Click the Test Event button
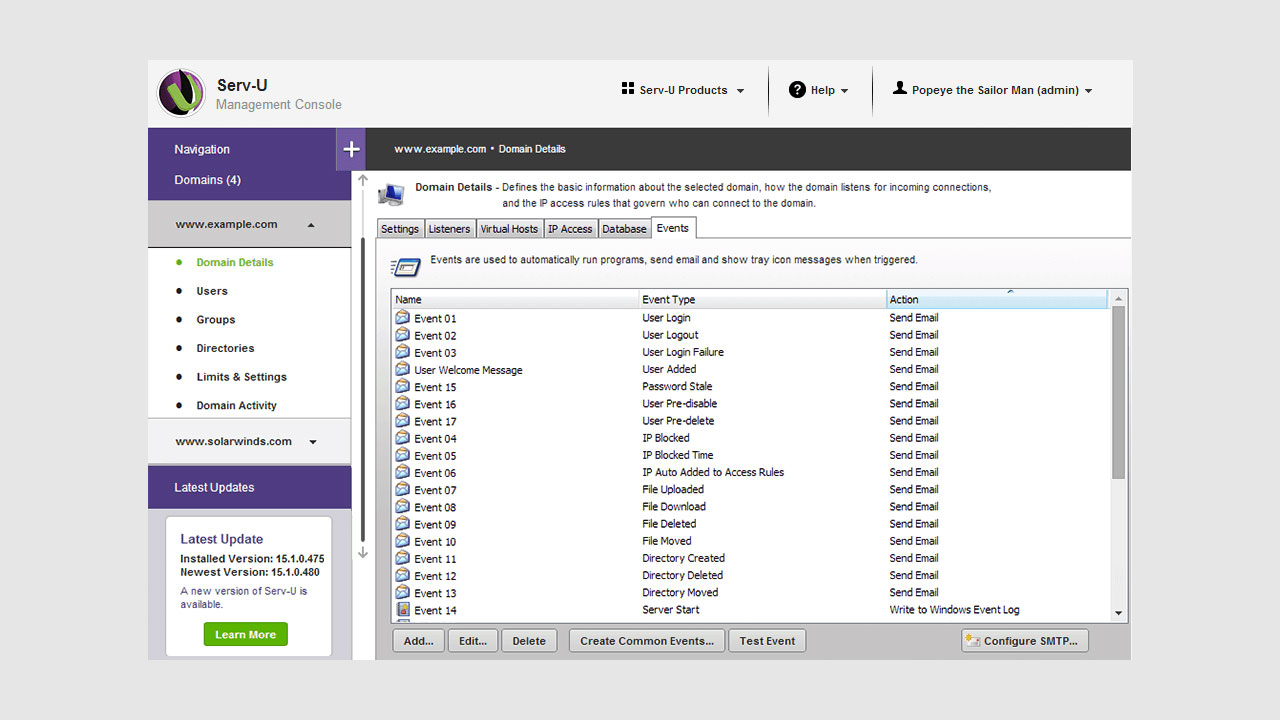1280x720 pixels. [767, 641]
